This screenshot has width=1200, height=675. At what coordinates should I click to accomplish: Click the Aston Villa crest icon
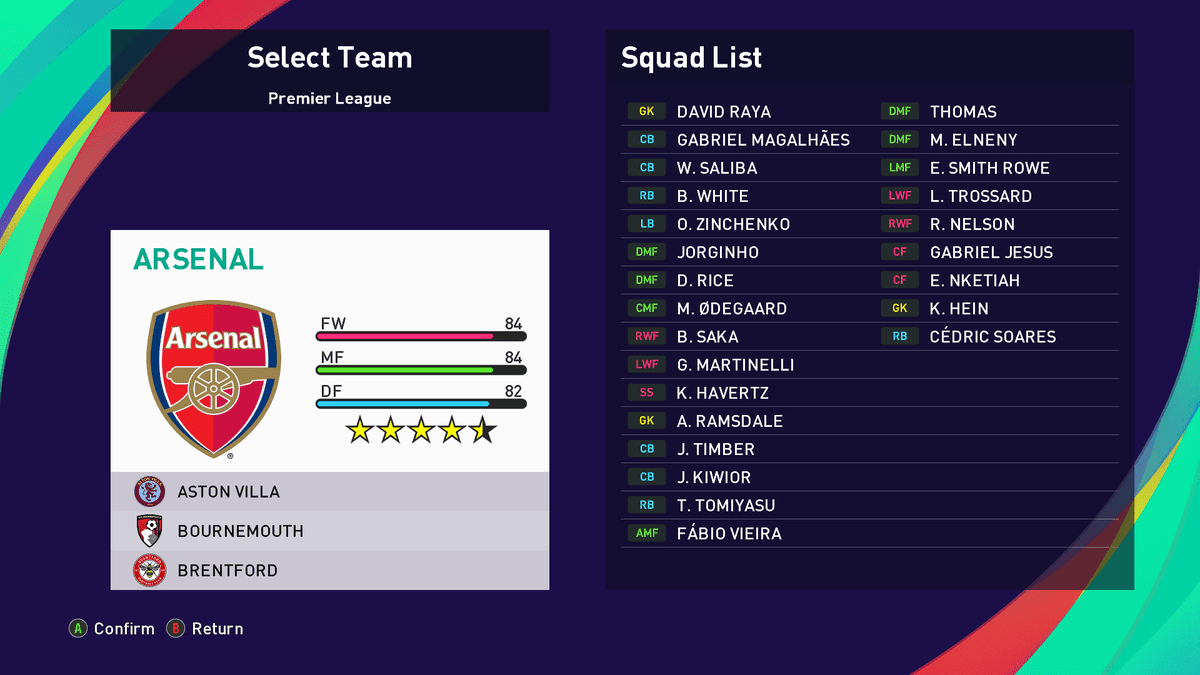[x=149, y=492]
